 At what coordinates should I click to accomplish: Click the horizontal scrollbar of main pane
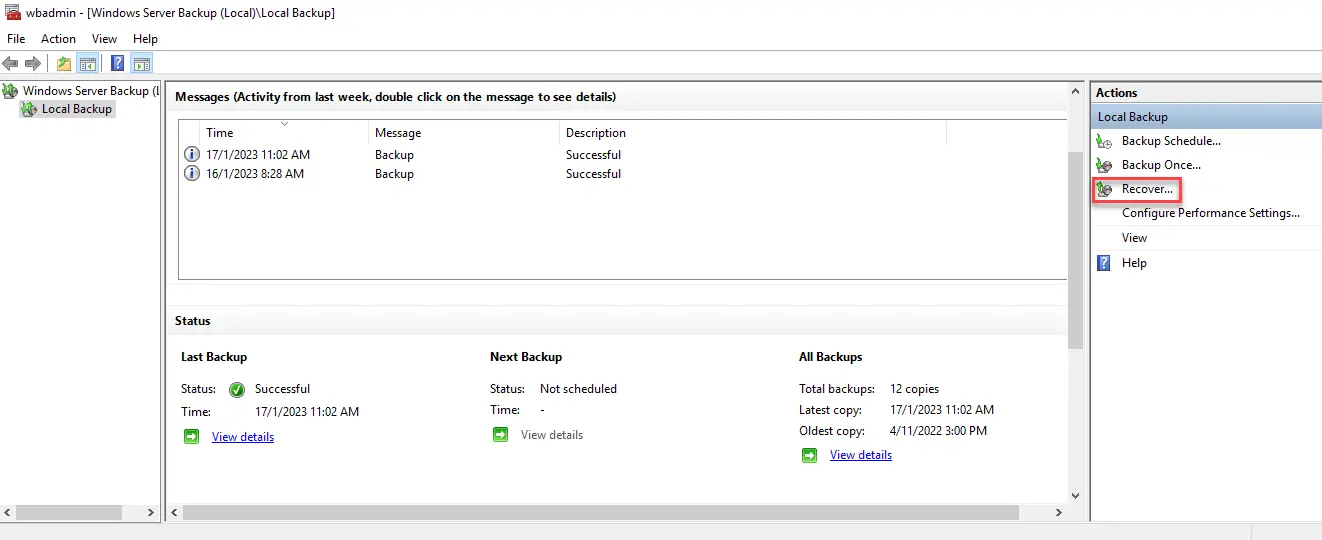(x=600, y=512)
